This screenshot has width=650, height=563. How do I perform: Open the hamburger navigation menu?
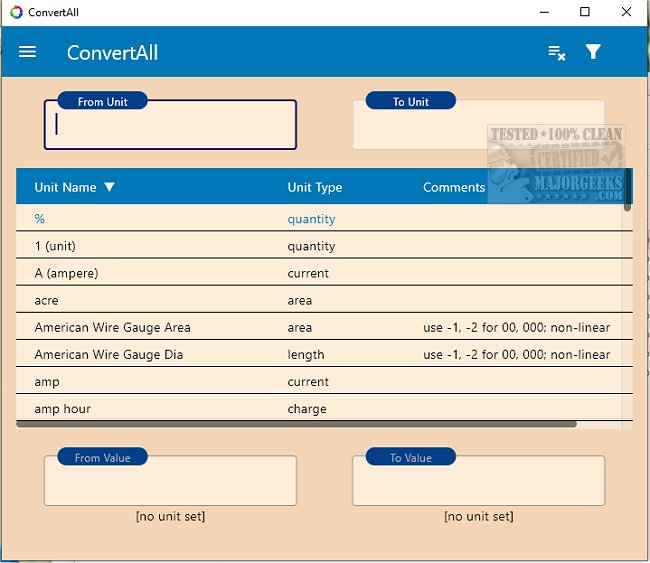coord(27,52)
